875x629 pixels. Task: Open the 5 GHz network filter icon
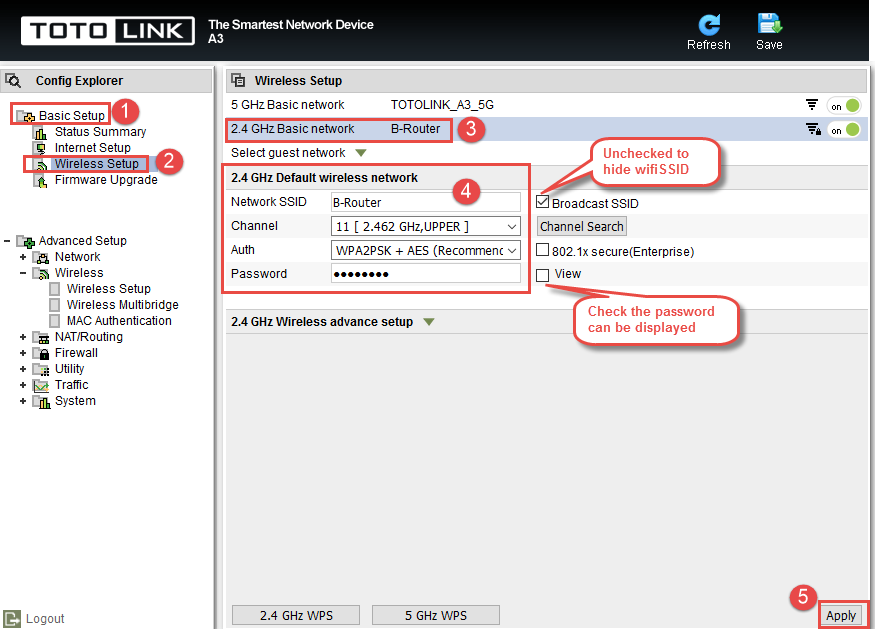pos(811,105)
